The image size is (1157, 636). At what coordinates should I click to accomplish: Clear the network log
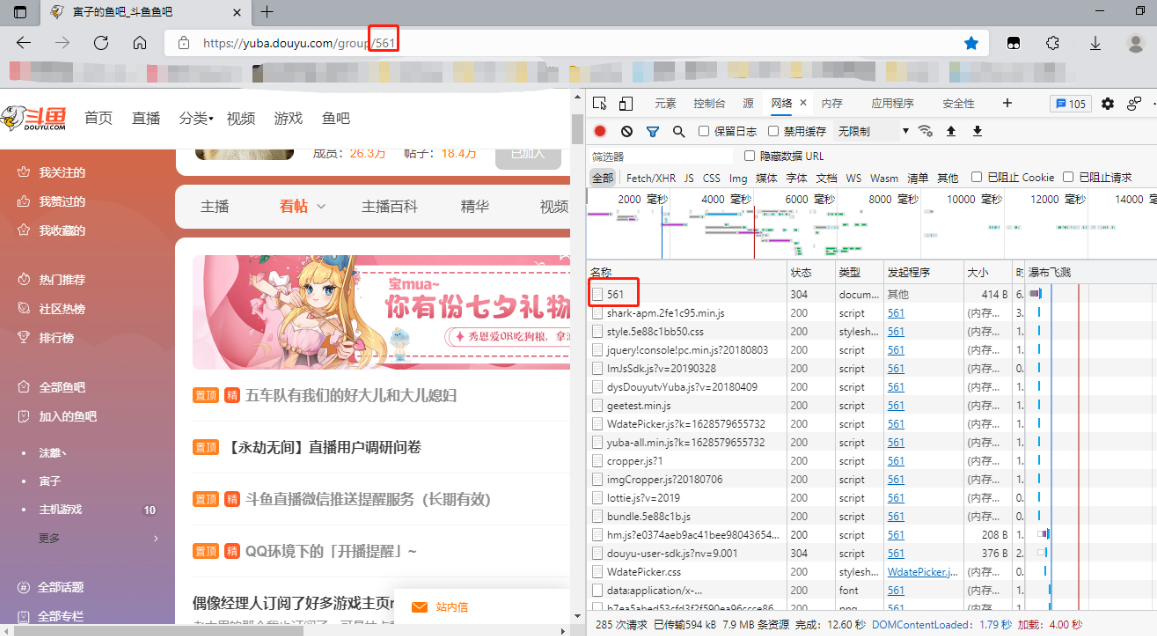coord(626,131)
